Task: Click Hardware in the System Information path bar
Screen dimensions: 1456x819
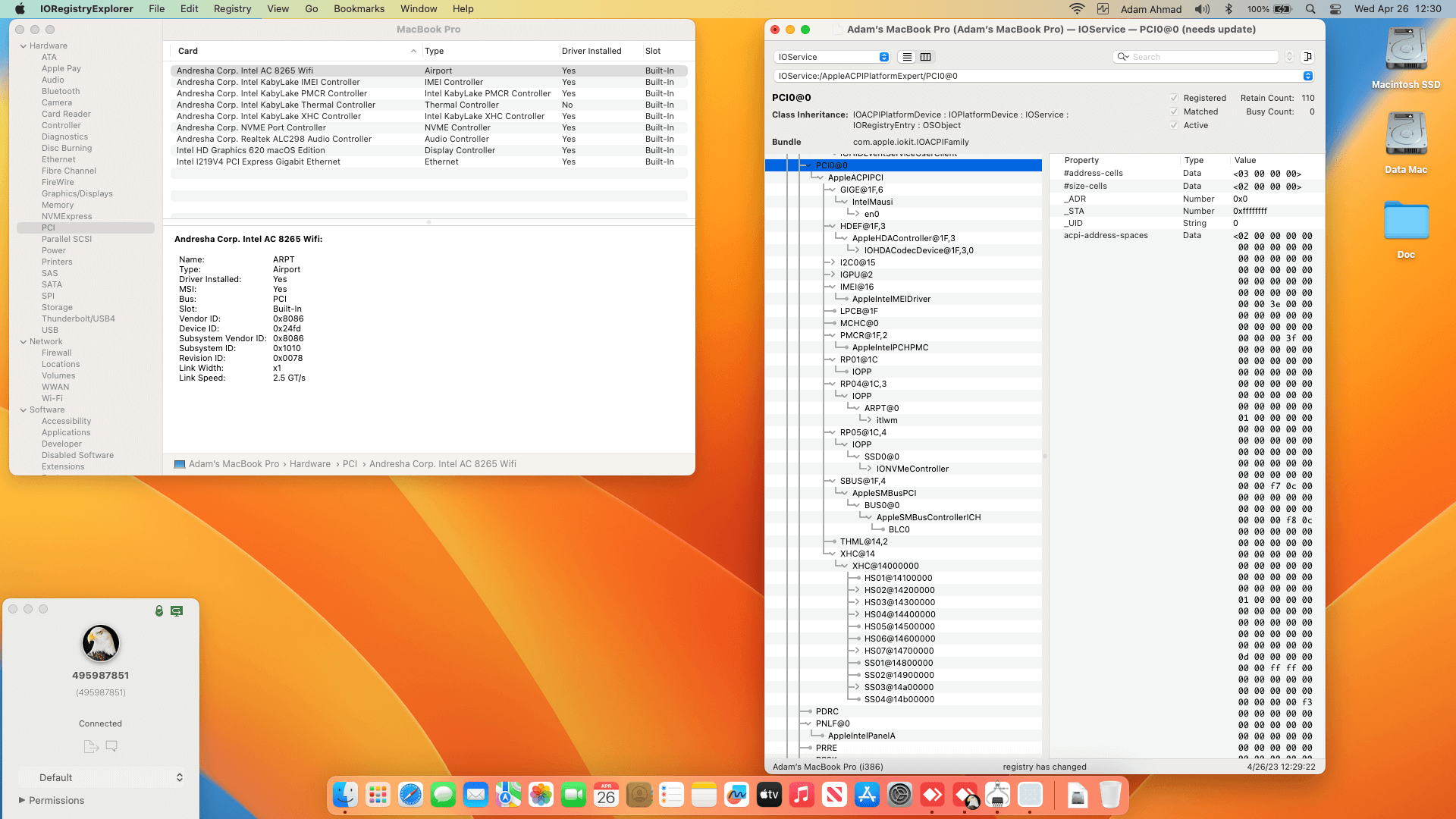Action: 310,464
